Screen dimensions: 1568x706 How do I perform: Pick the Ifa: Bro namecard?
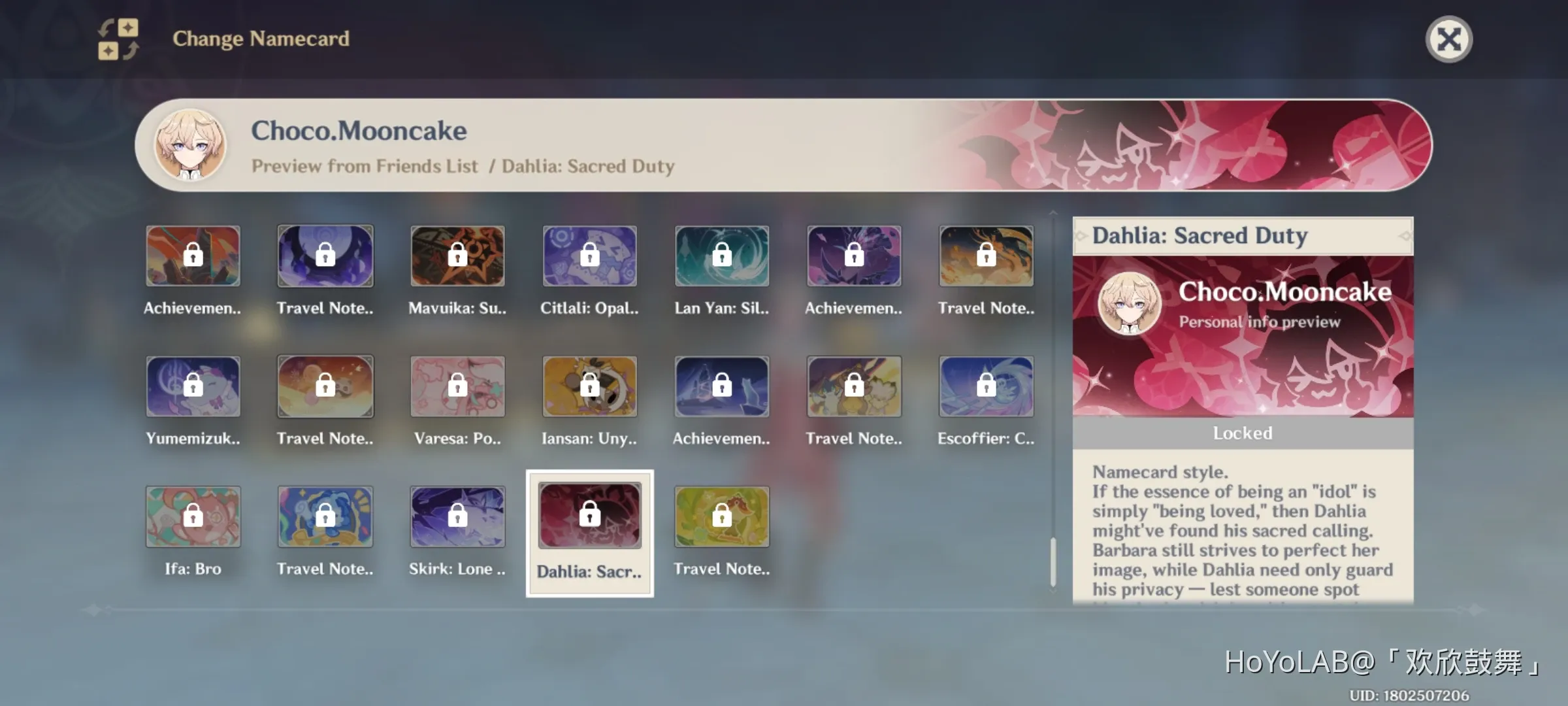(193, 516)
